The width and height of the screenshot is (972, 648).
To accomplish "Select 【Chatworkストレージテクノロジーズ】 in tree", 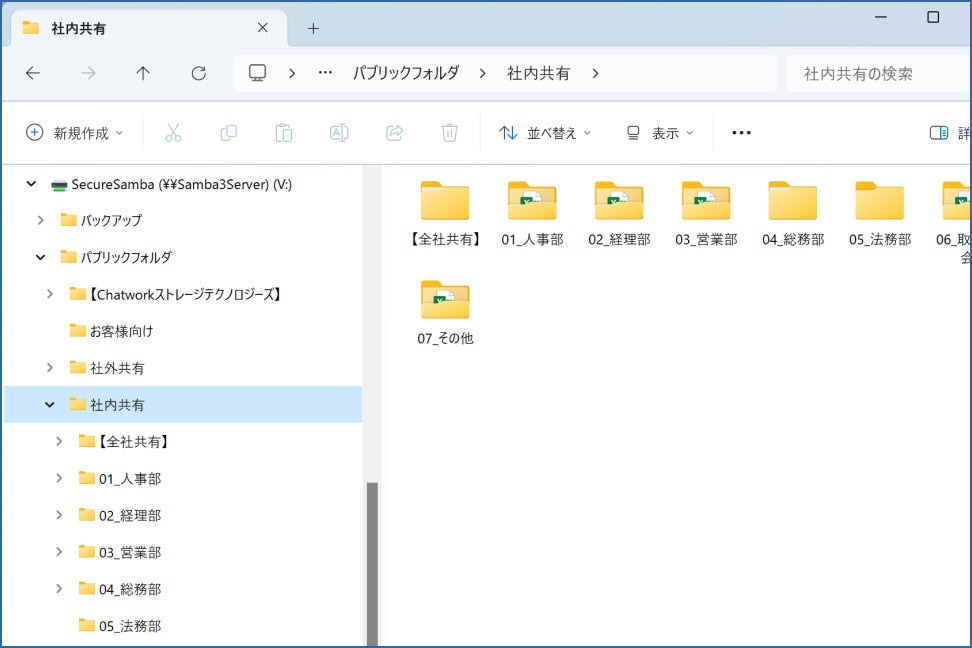I will pyautogui.click(x=185, y=294).
